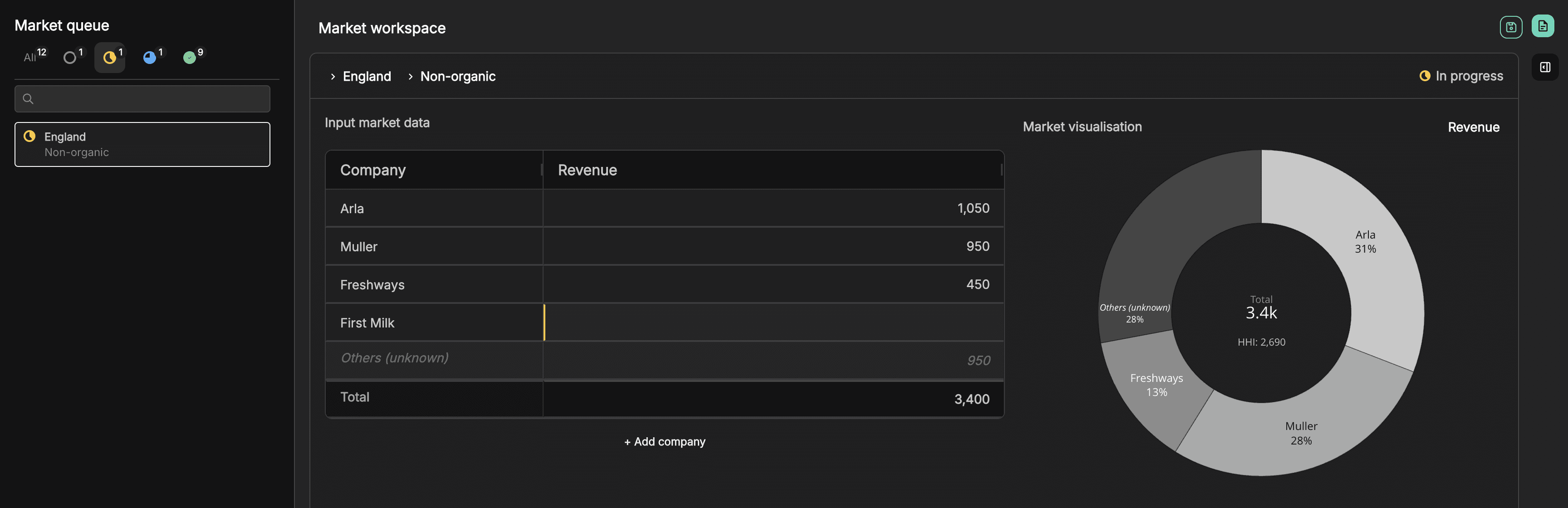Filter queue by blue pie status
The image size is (1568, 508).
(x=150, y=58)
